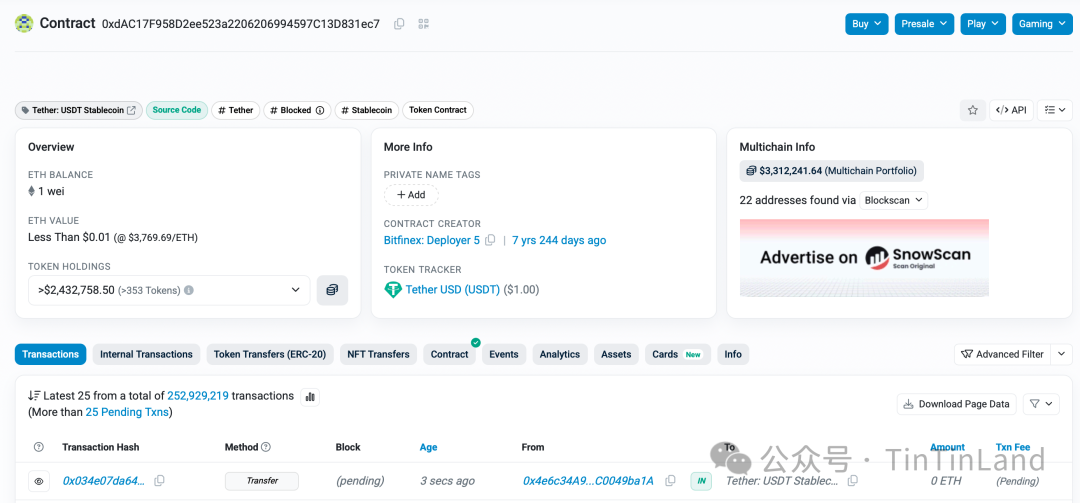
Task: Select the Transactions tab
Action: click(x=50, y=354)
